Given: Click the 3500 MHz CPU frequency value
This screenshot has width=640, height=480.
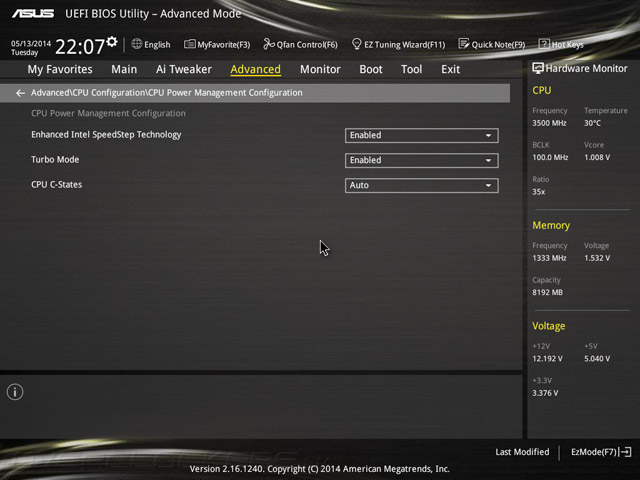Looking at the screenshot, I should pos(549,123).
